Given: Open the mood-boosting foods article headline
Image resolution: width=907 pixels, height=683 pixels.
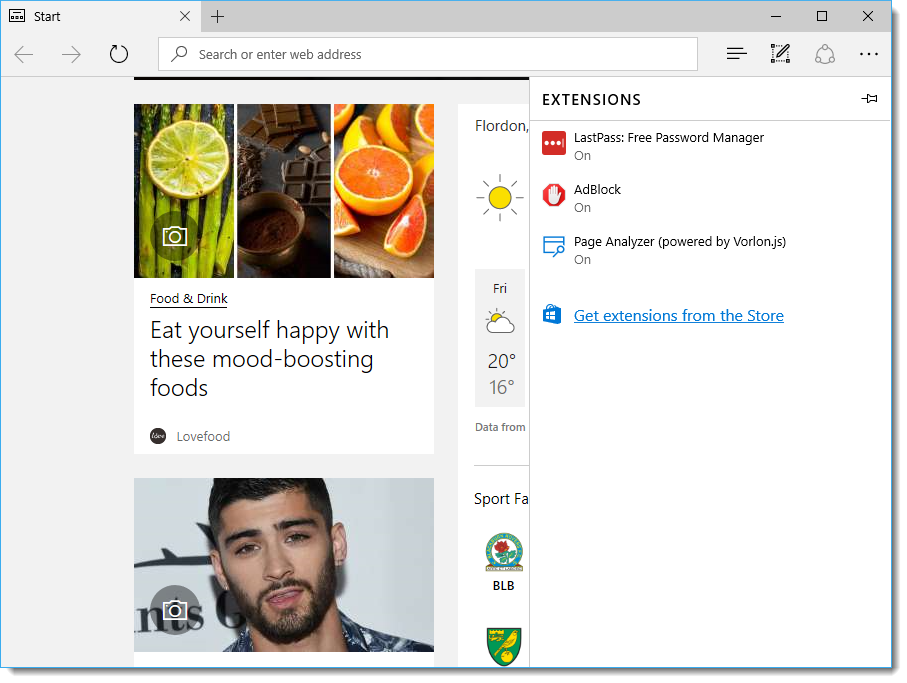Looking at the screenshot, I should click(269, 359).
